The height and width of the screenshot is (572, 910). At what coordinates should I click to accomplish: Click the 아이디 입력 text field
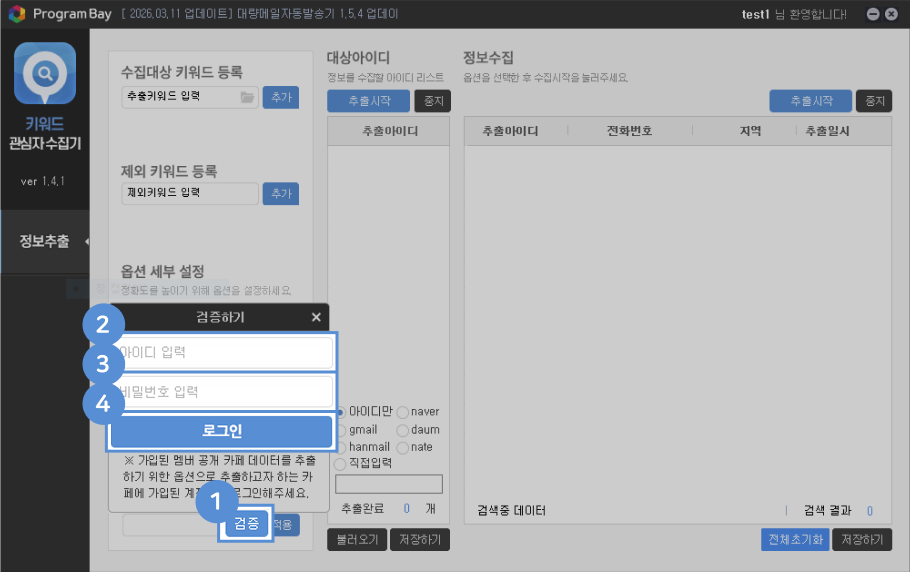[x=225, y=352]
